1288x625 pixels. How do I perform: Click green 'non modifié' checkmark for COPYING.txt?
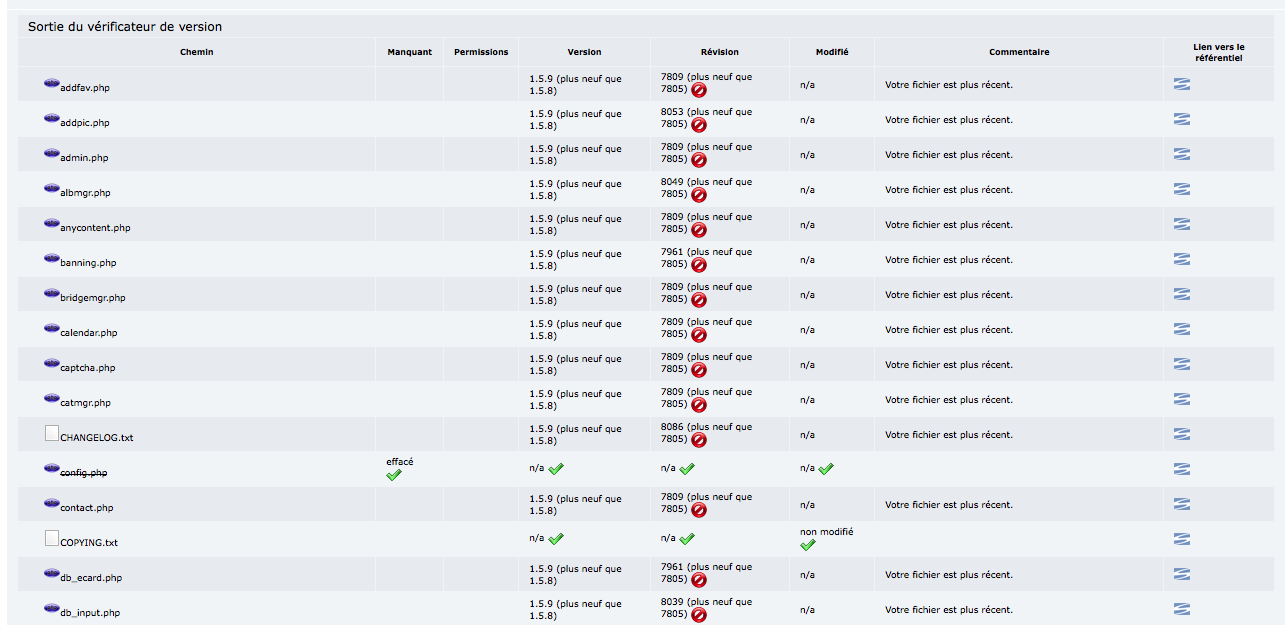pos(808,545)
